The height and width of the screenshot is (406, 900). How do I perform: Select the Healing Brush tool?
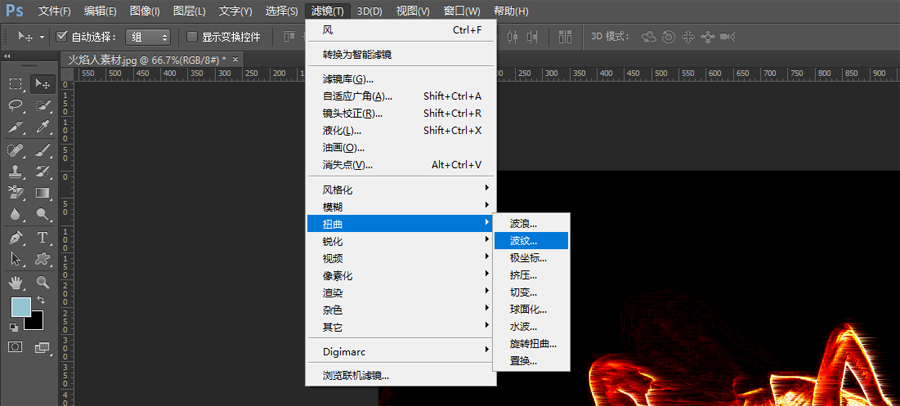[x=15, y=150]
